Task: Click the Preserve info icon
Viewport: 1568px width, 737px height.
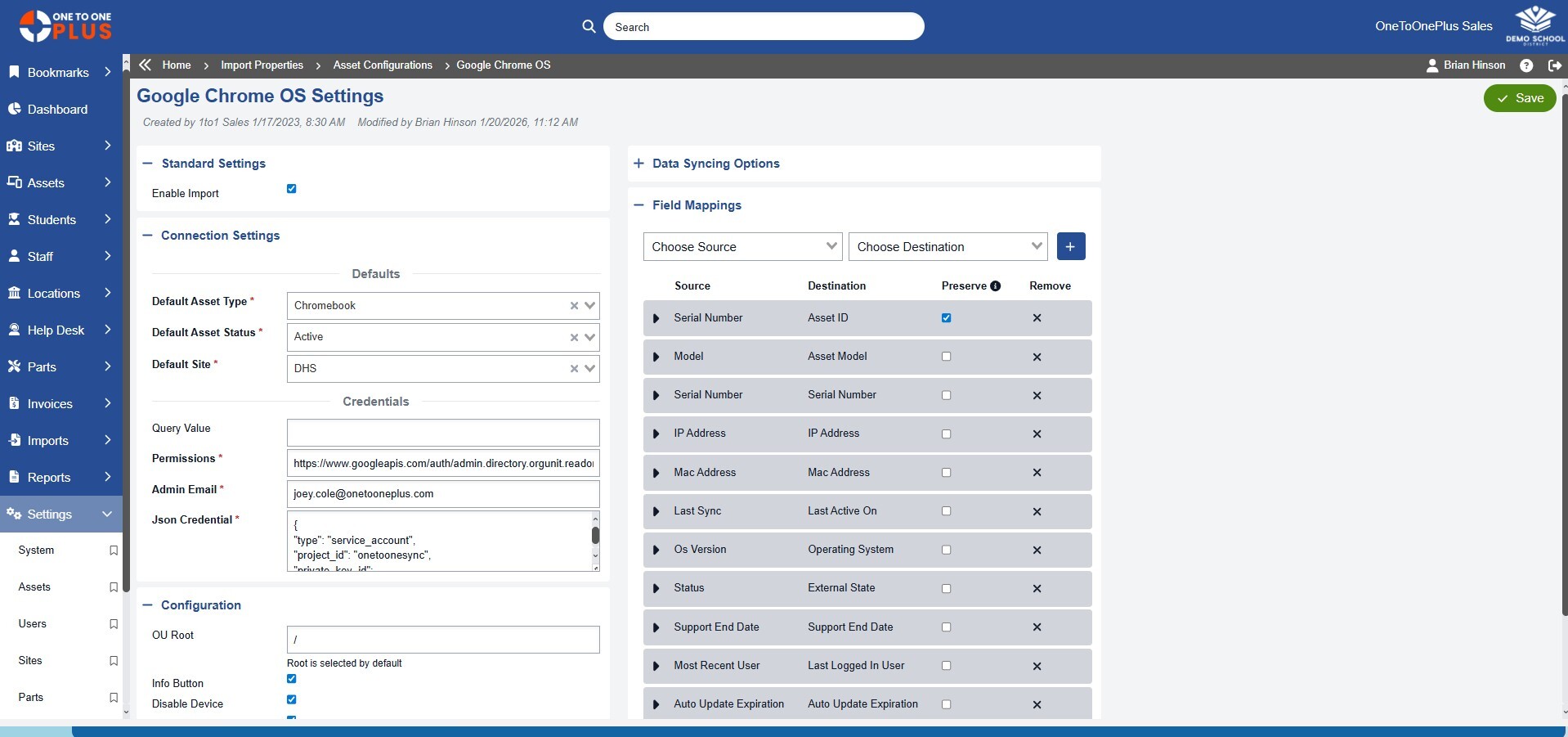Action: tap(995, 286)
